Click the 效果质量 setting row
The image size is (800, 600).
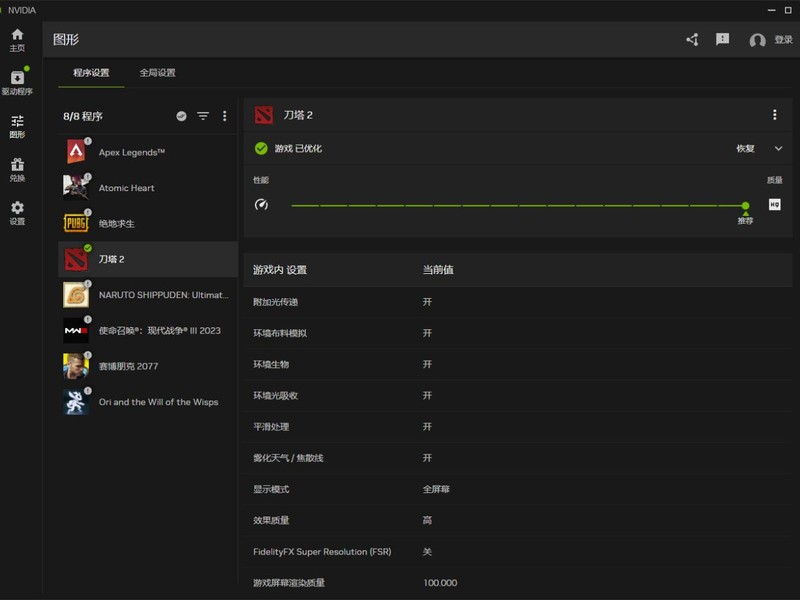coord(518,520)
